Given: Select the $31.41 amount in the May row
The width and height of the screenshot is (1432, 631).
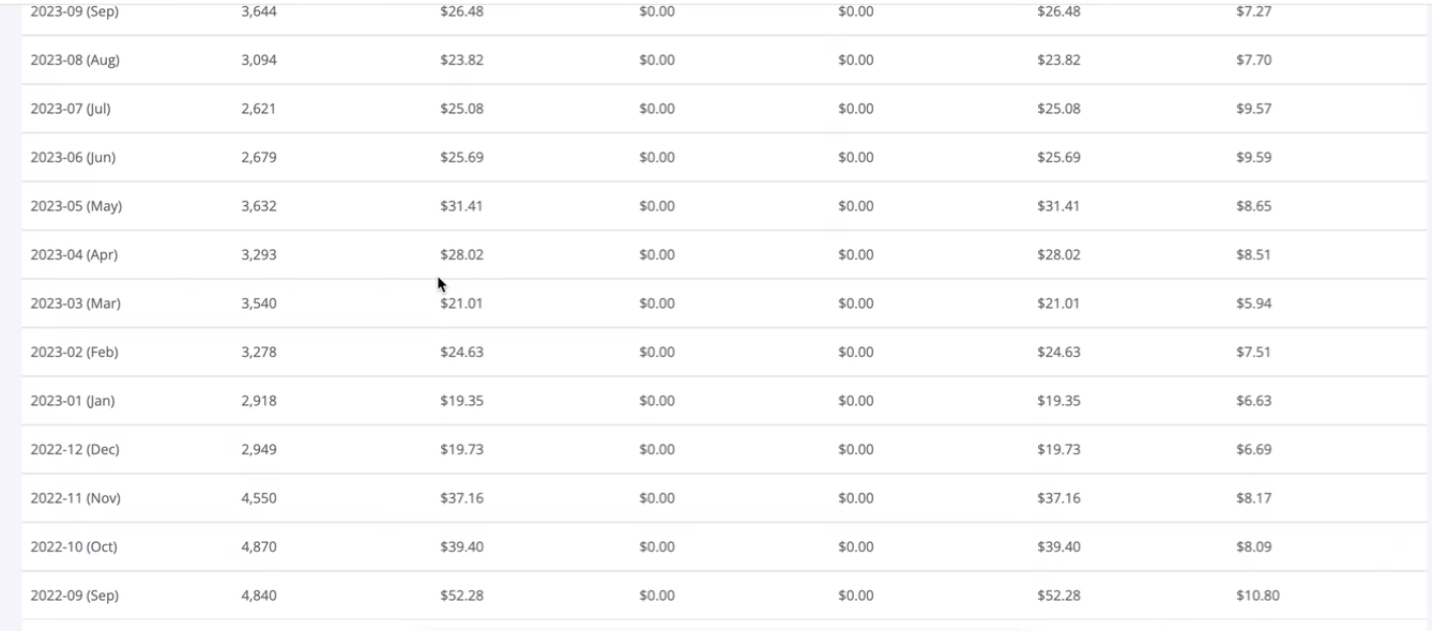Looking at the screenshot, I should pos(462,207).
